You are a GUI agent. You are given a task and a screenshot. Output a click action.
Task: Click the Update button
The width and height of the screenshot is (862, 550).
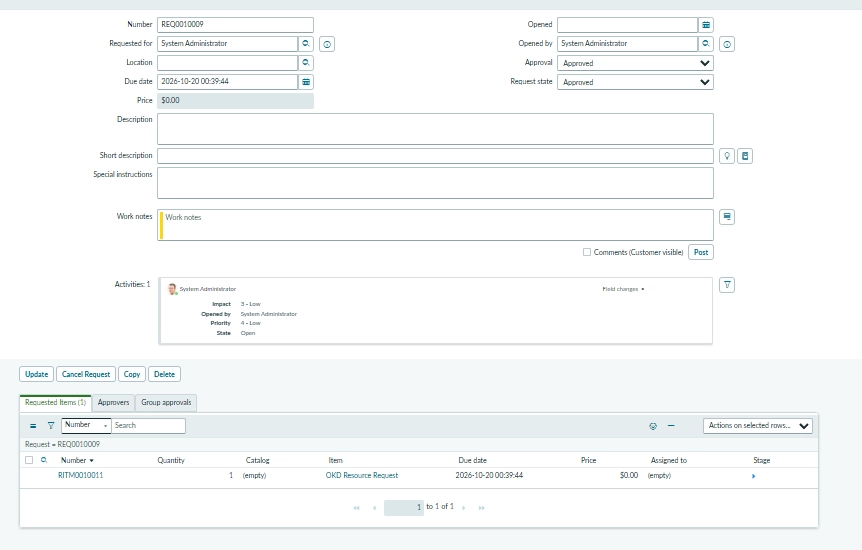(37, 374)
